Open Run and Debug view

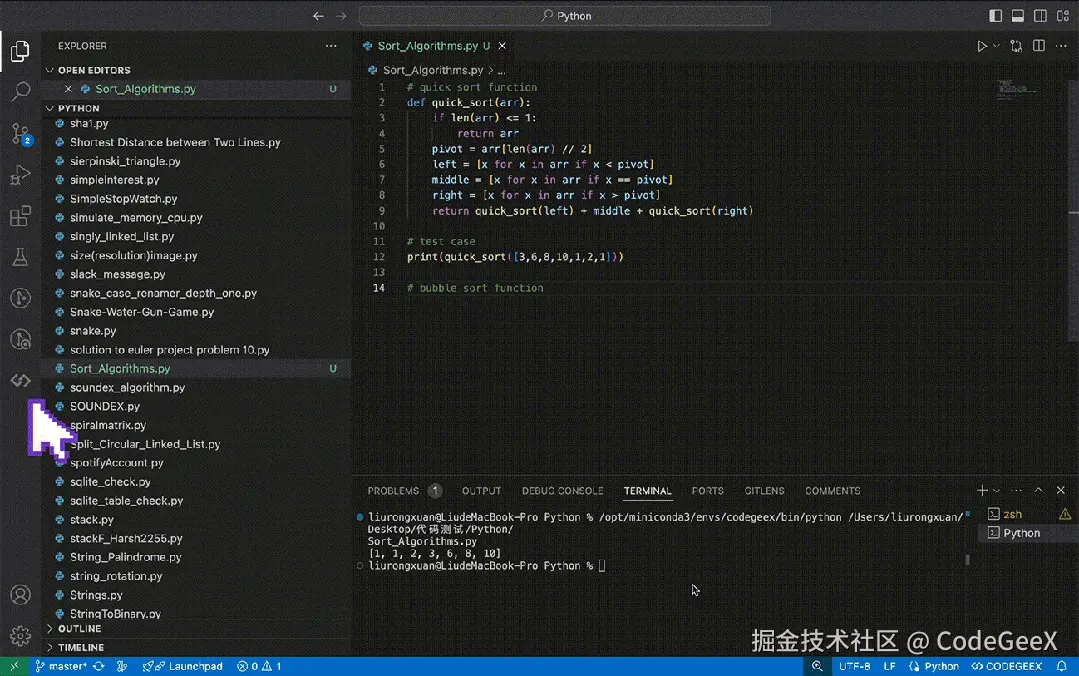[20, 174]
